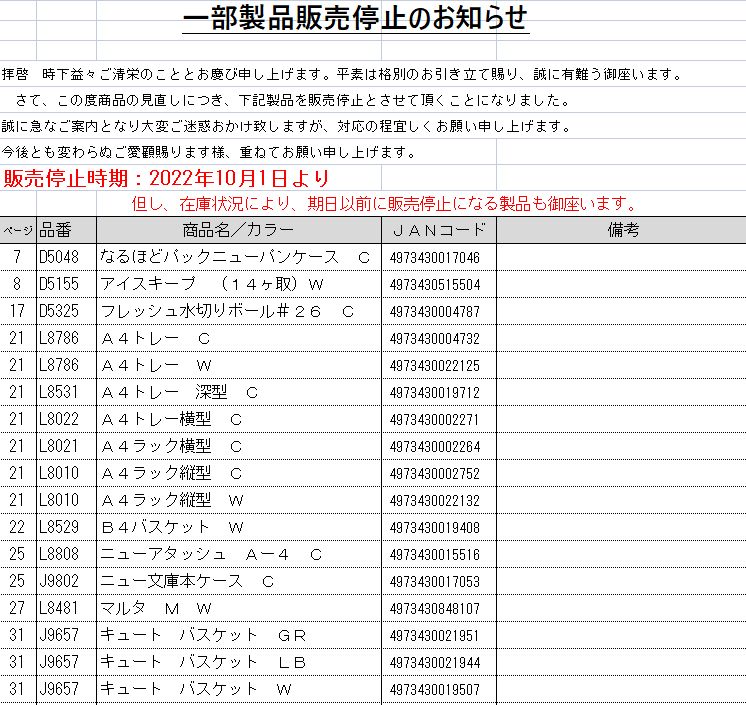The image size is (746, 705).
Task: Click page number cell 27
Action: click(17, 608)
